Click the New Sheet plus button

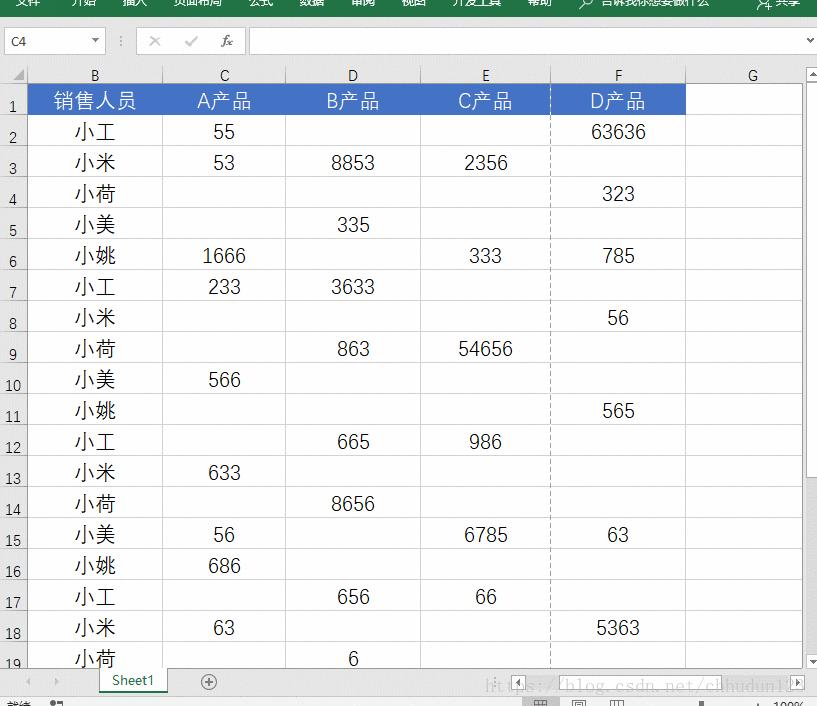click(208, 681)
